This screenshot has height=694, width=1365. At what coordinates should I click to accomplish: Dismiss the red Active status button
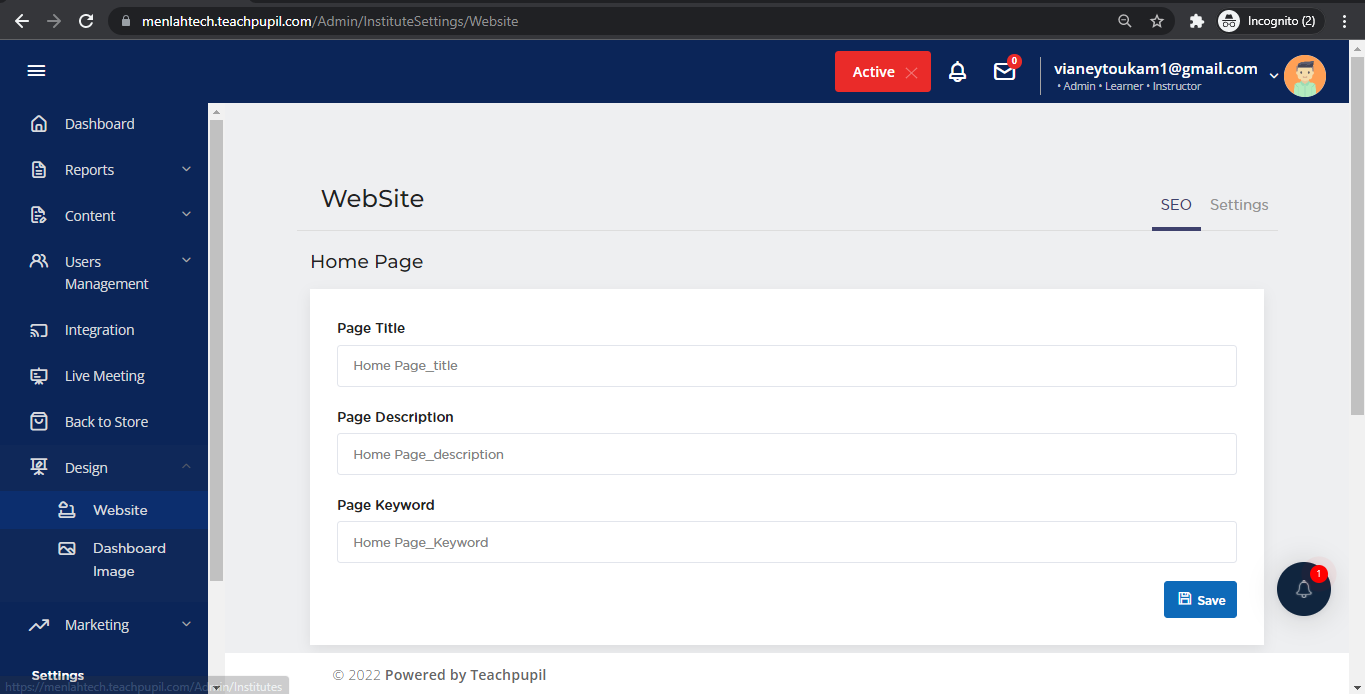coord(910,72)
